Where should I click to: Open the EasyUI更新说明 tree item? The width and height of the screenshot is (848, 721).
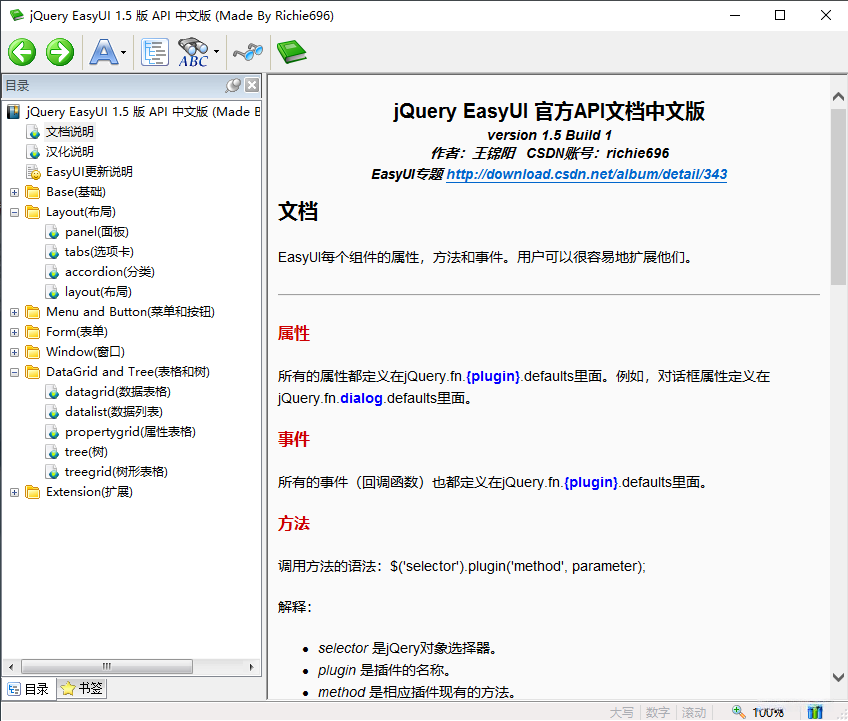[x=89, y=172]
